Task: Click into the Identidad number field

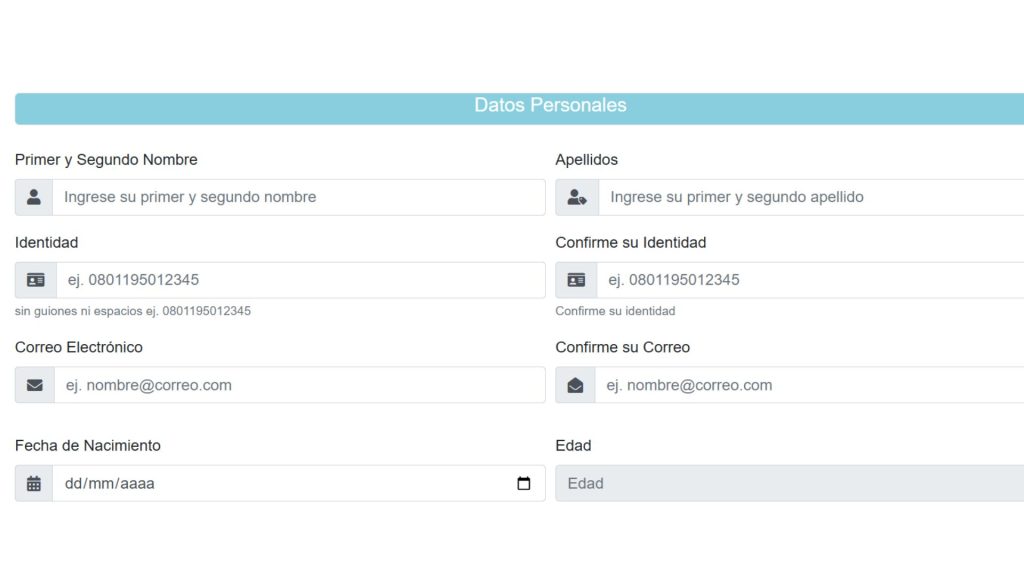Action: pos(300,280)
